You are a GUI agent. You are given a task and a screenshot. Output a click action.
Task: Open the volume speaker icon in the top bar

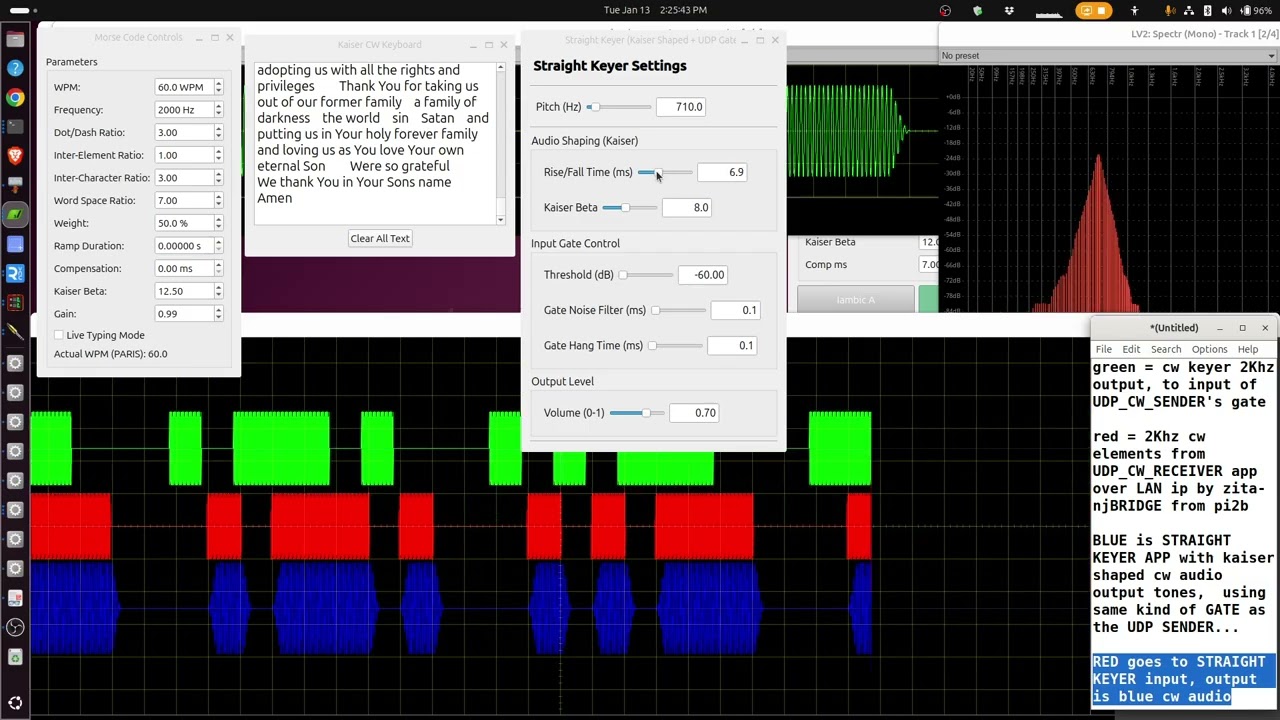1227,10
